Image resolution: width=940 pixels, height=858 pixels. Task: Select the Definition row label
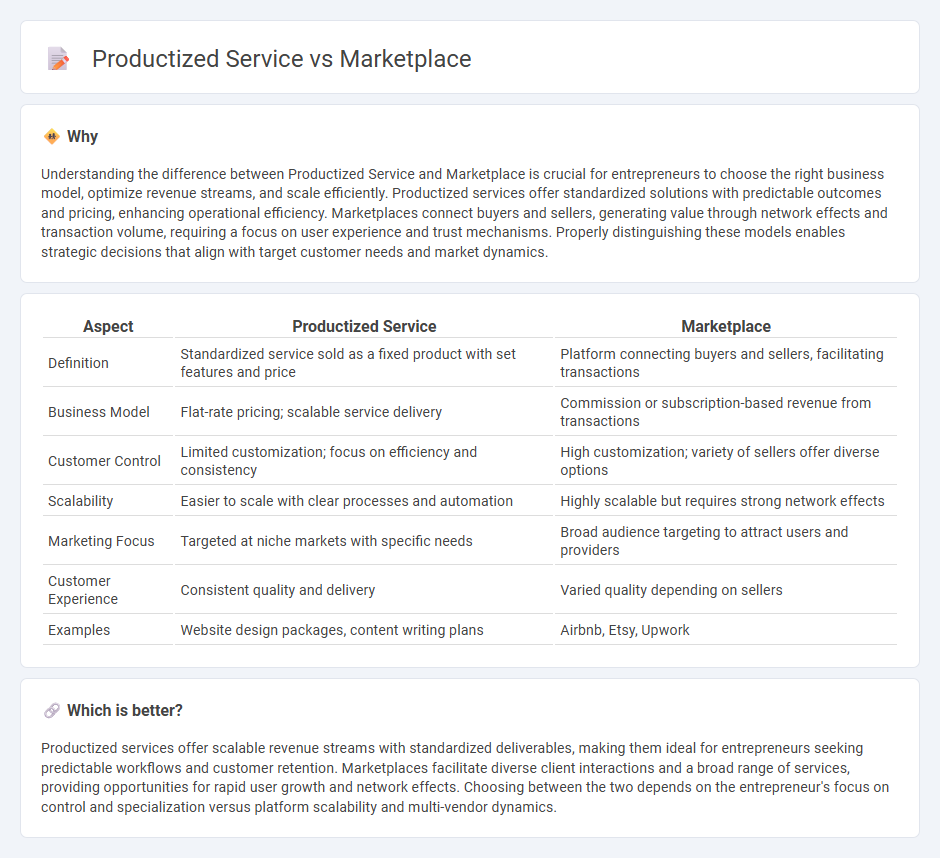(x=78, y=363)
